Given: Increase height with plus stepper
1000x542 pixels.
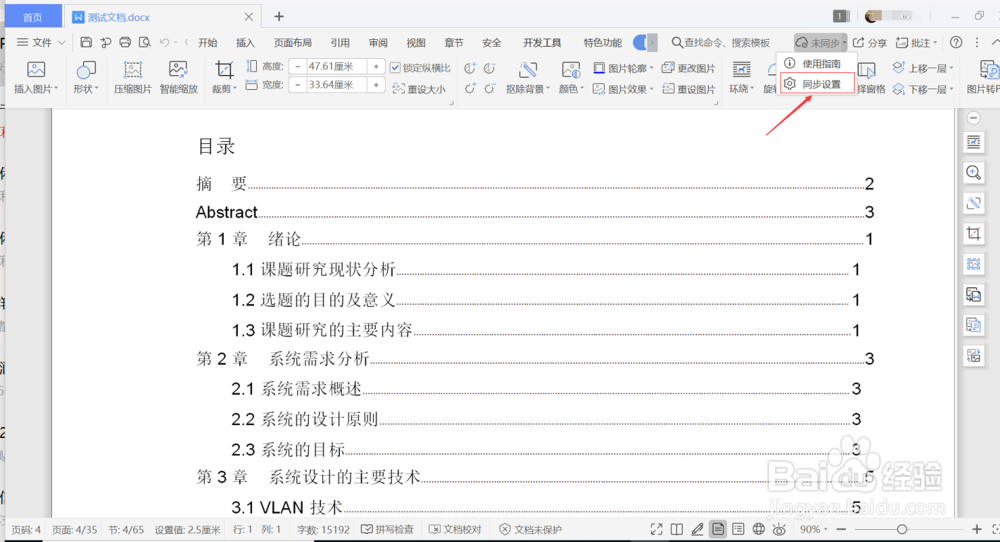Looking at the screenshot, I should (376, 66).
